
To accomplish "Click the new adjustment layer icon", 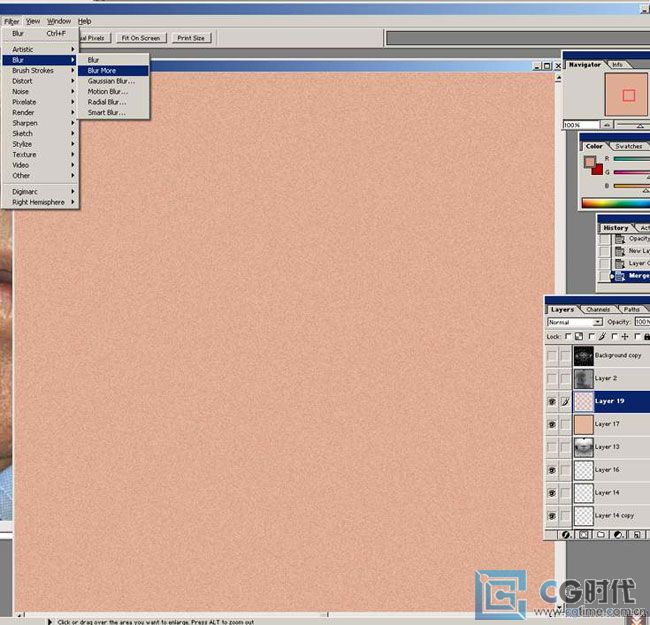I will tap(617, 535).
